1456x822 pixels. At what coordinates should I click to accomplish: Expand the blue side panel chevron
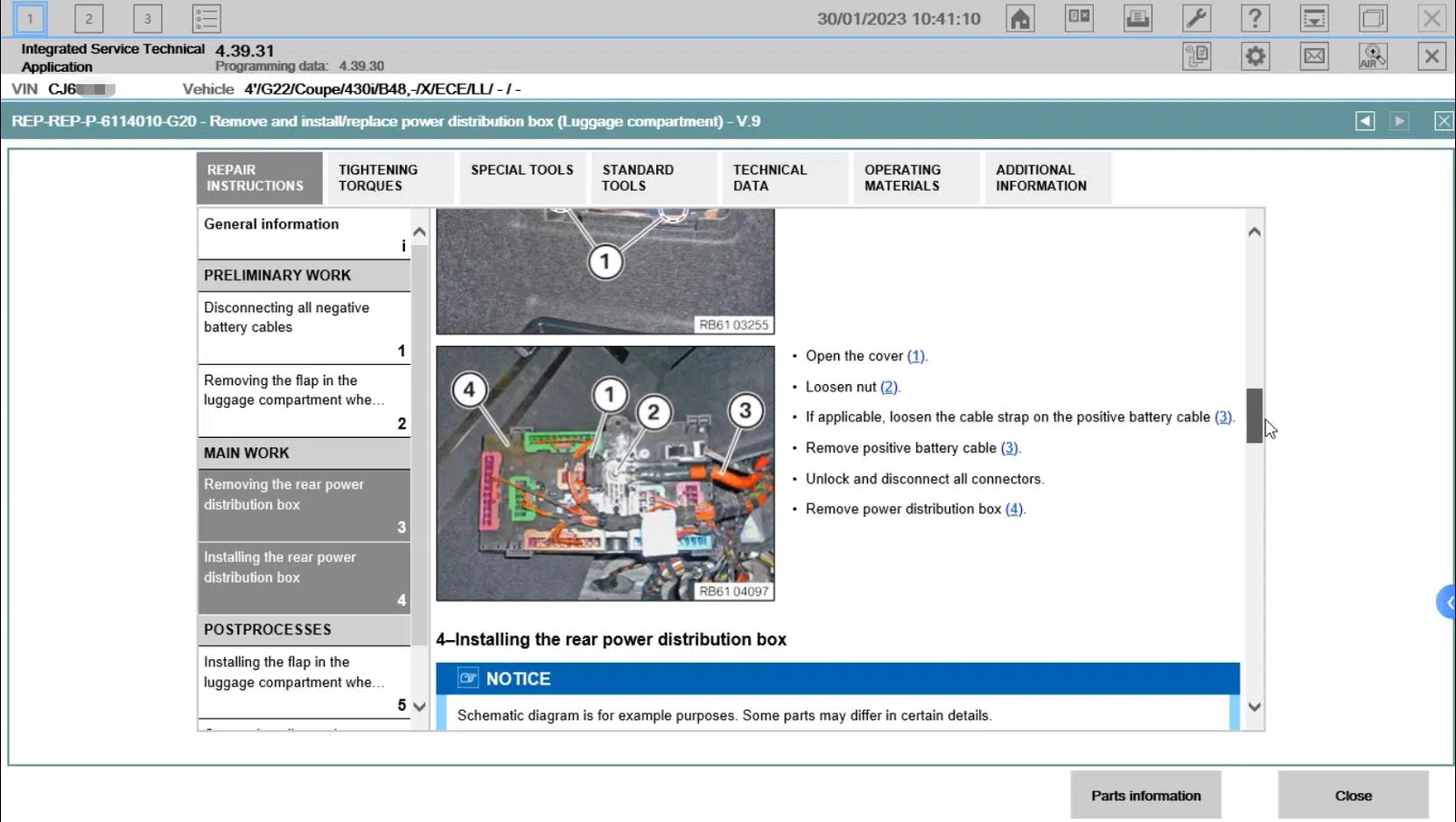1447,603
